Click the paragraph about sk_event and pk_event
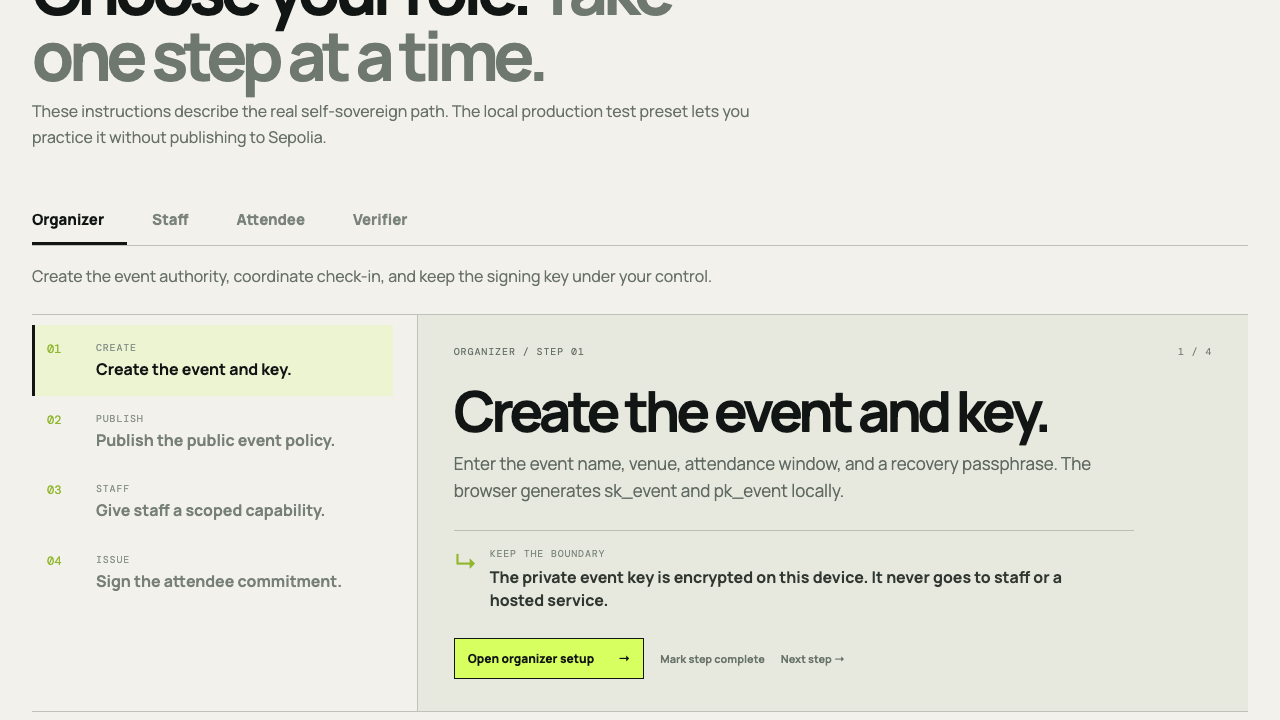The width and height of the screenshot is (1280, 720). [x=772, y=478]
